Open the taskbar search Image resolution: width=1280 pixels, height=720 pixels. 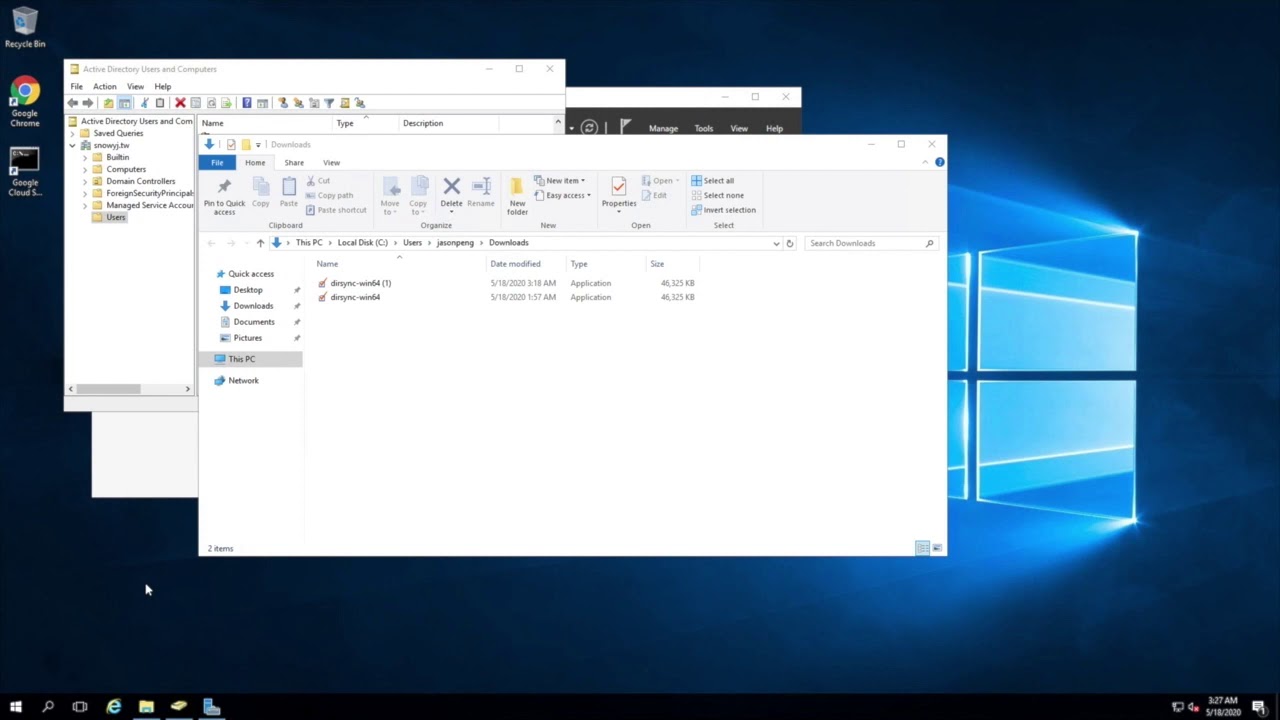coord(47,706)
